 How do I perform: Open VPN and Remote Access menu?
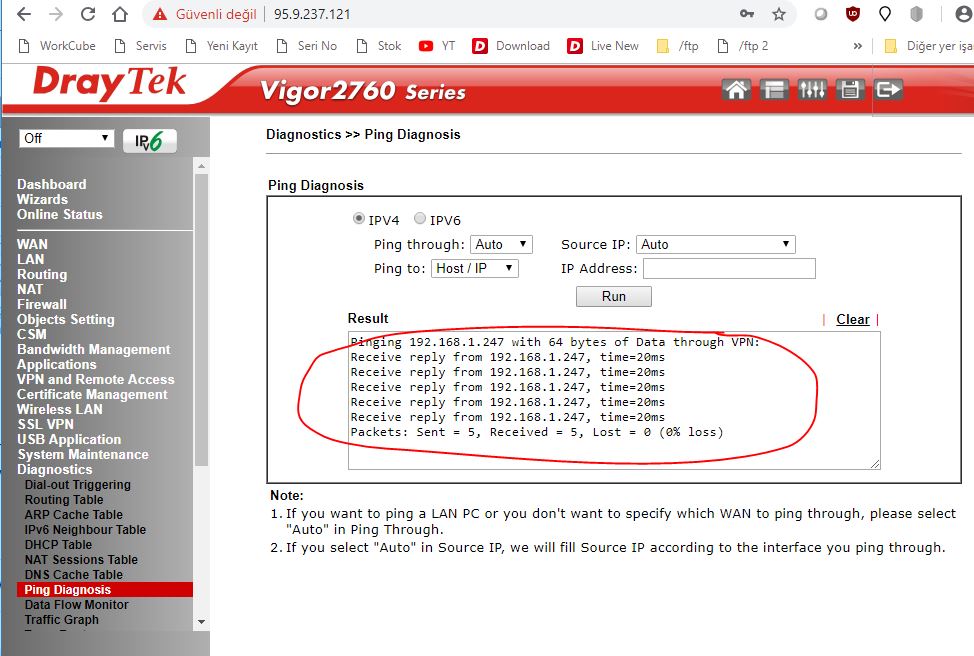(x=95, y=379)
